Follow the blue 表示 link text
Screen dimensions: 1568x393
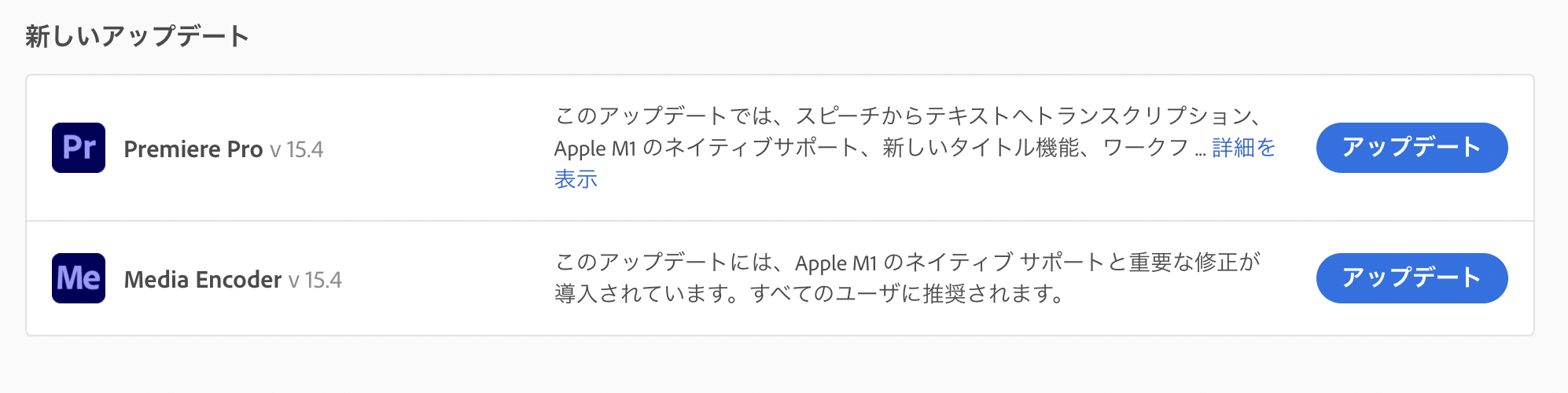pos(576,179)
